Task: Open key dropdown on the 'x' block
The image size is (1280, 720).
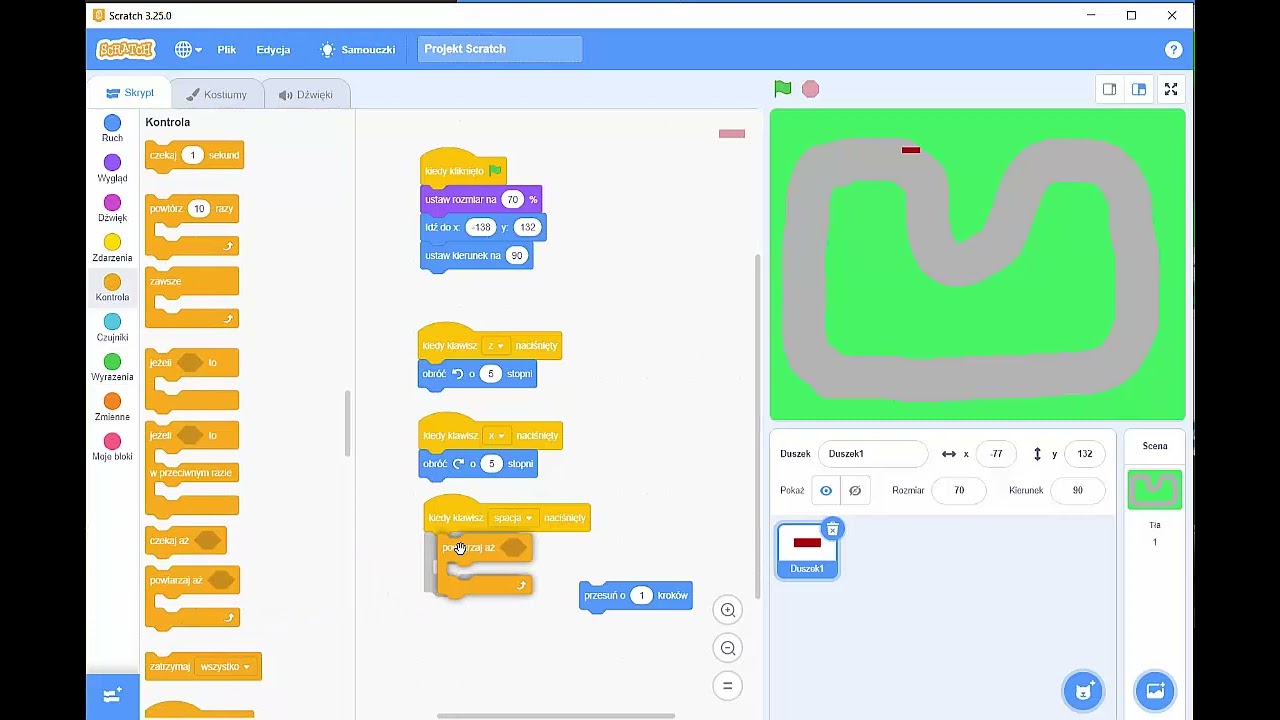Action: pyautogui.click(x=496, y=436)
